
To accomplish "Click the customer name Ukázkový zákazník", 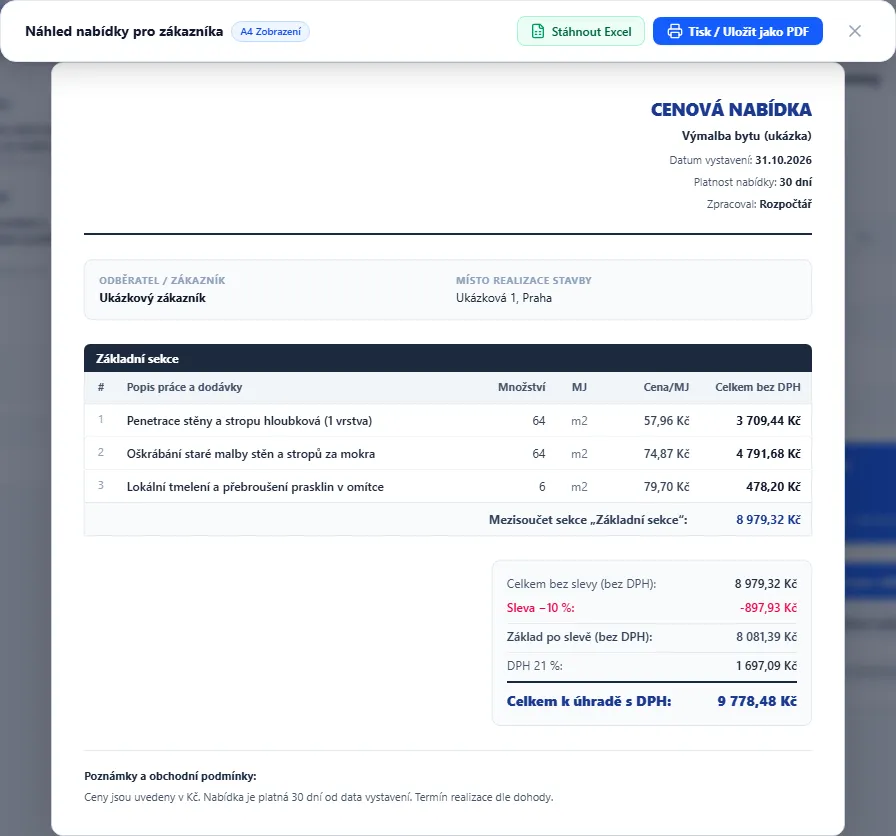I will pyautogui.click(x=152, y=298).
